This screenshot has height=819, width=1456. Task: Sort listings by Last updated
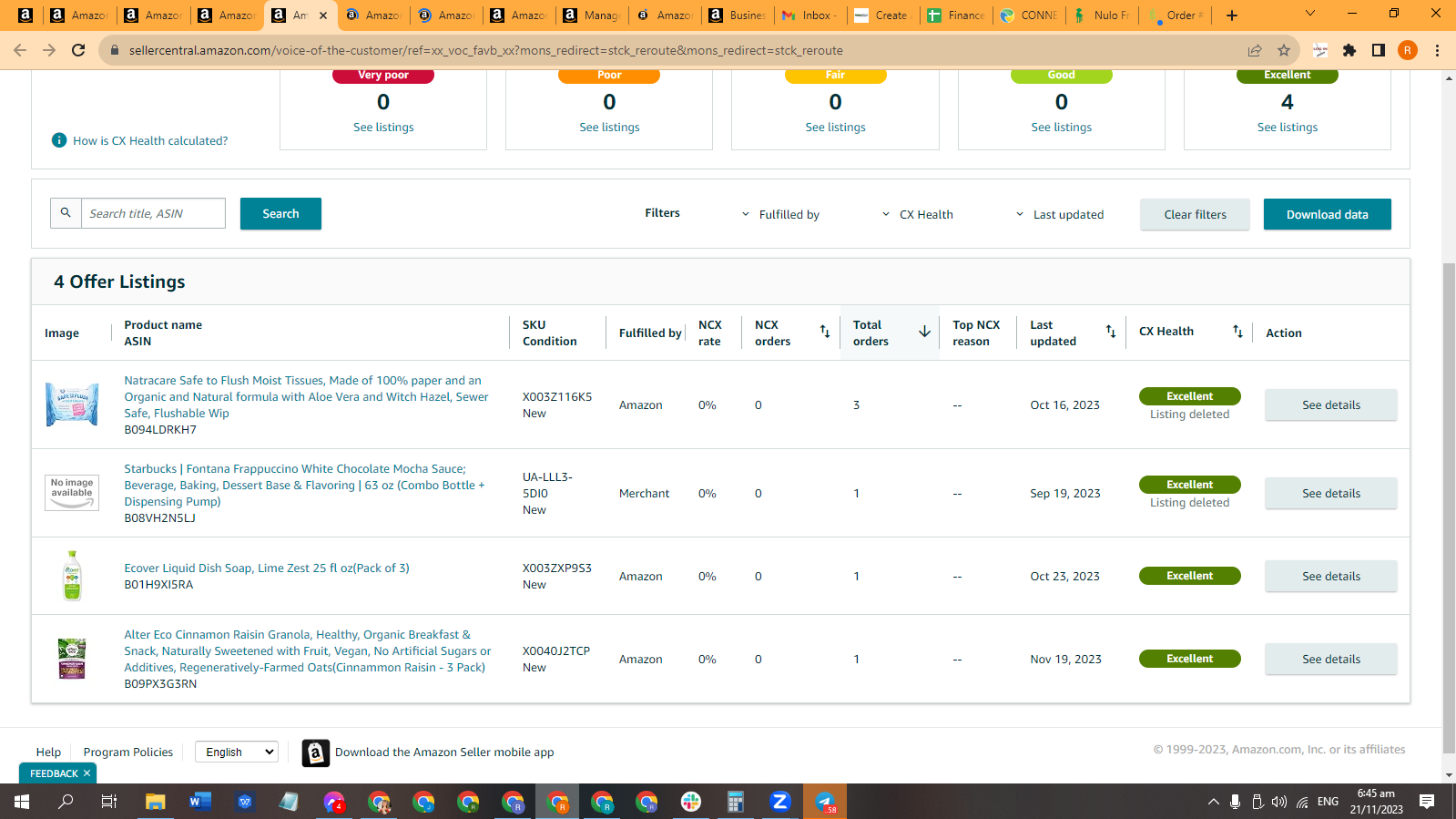tap(1111, 332)
